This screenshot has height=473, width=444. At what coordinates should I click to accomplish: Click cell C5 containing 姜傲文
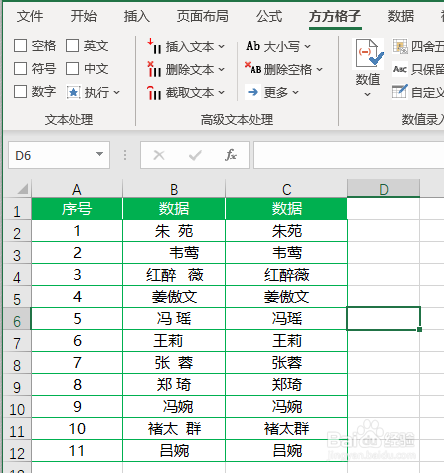pyautogui.click(x=287, y=297)
